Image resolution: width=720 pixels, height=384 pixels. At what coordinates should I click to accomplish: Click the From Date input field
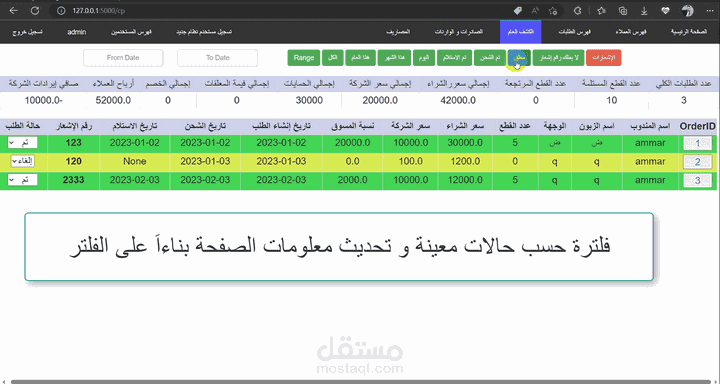[123, 58]
